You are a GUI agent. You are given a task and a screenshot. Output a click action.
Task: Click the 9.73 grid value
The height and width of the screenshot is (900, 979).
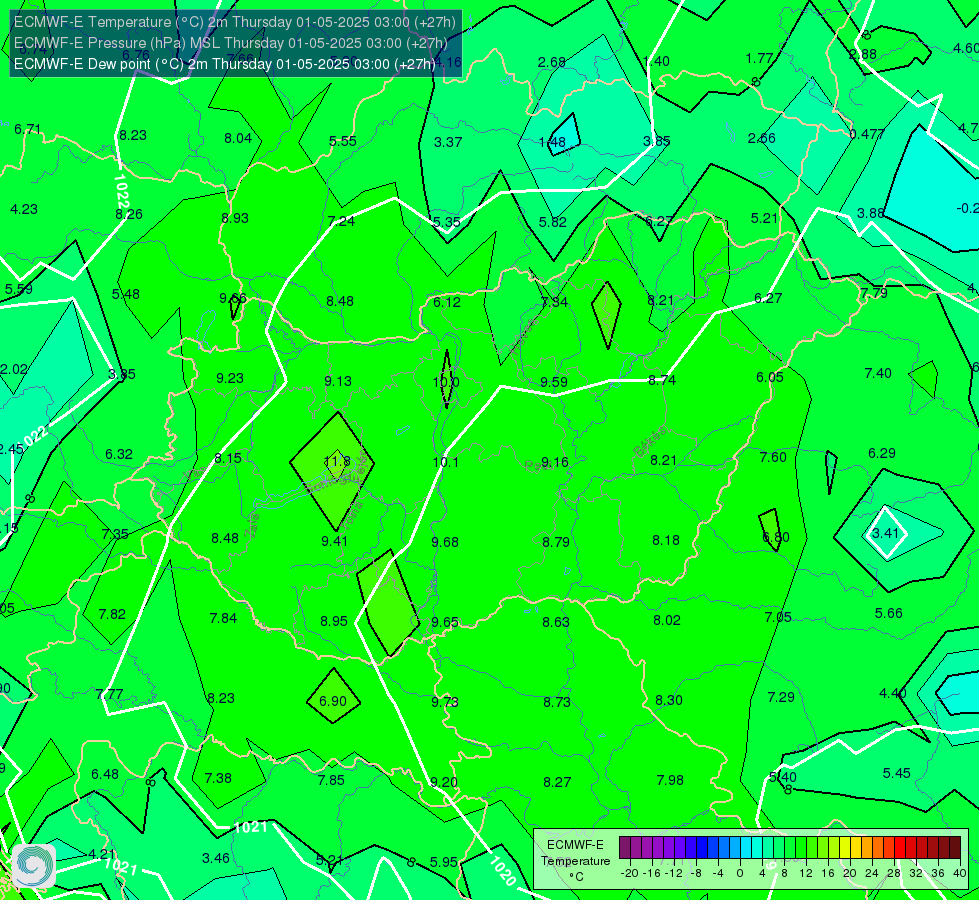(445, 702)
